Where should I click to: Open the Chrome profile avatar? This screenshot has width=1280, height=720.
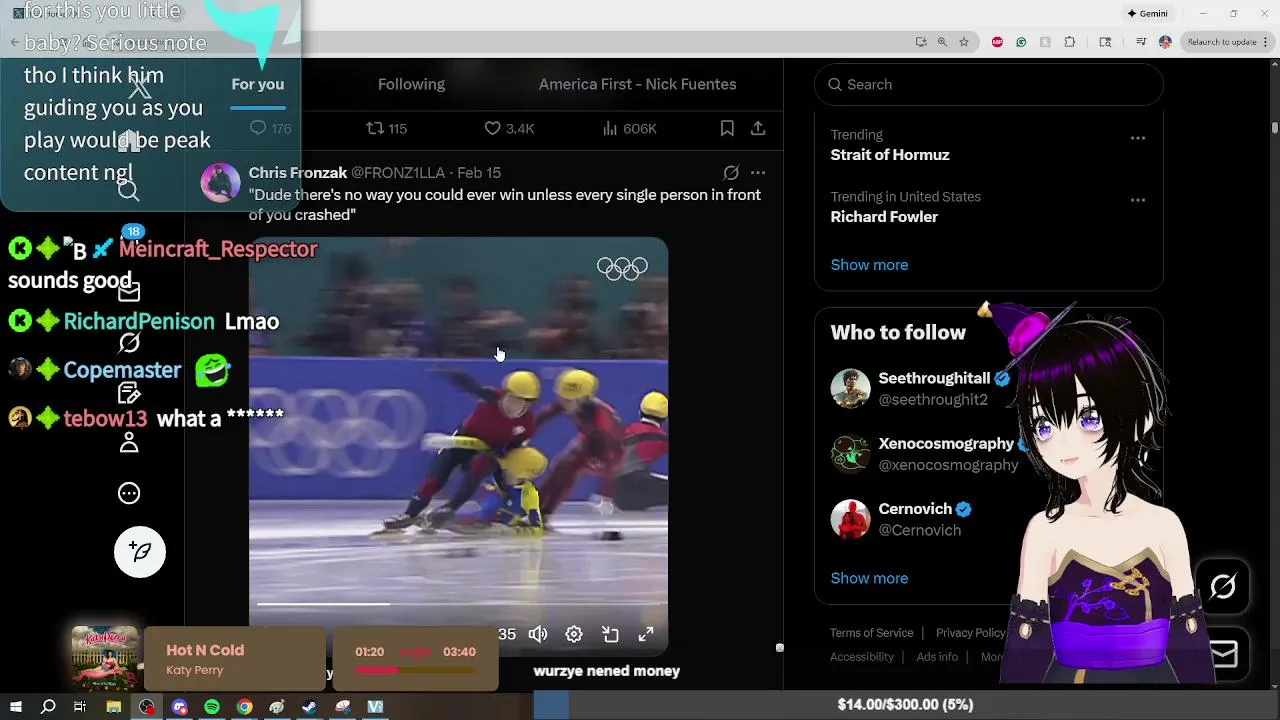pos(1165,42)
